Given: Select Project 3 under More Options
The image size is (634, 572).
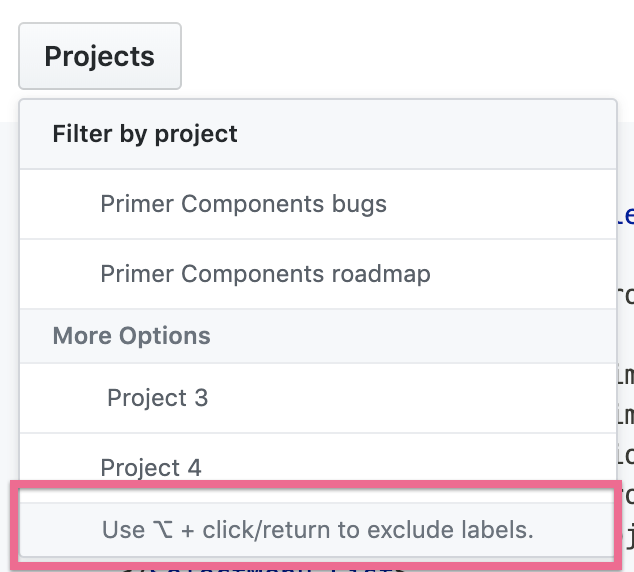Looking at the screenshot, I should coord(157,397).
